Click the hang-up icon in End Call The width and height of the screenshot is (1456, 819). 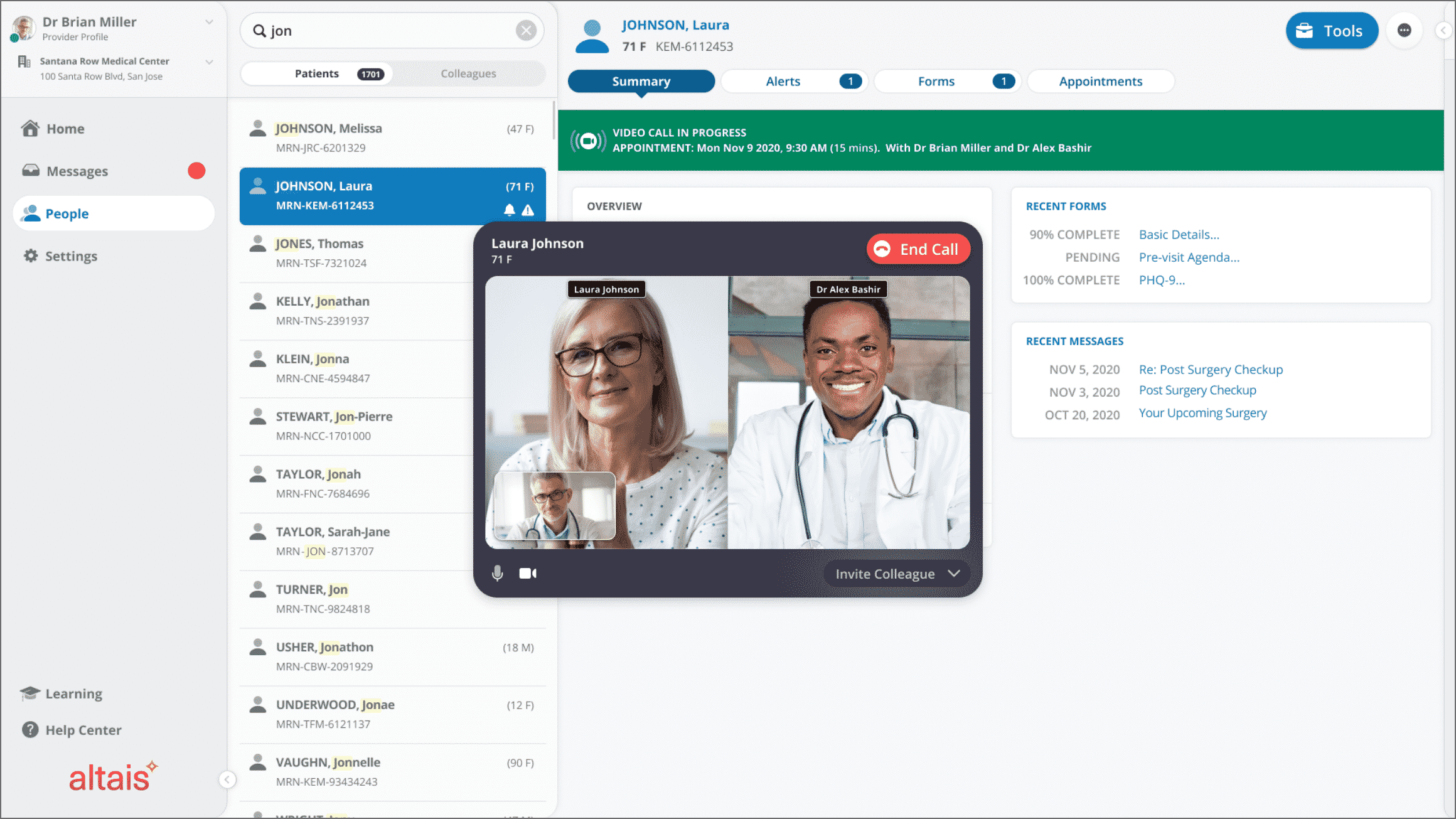coord(882,249)
